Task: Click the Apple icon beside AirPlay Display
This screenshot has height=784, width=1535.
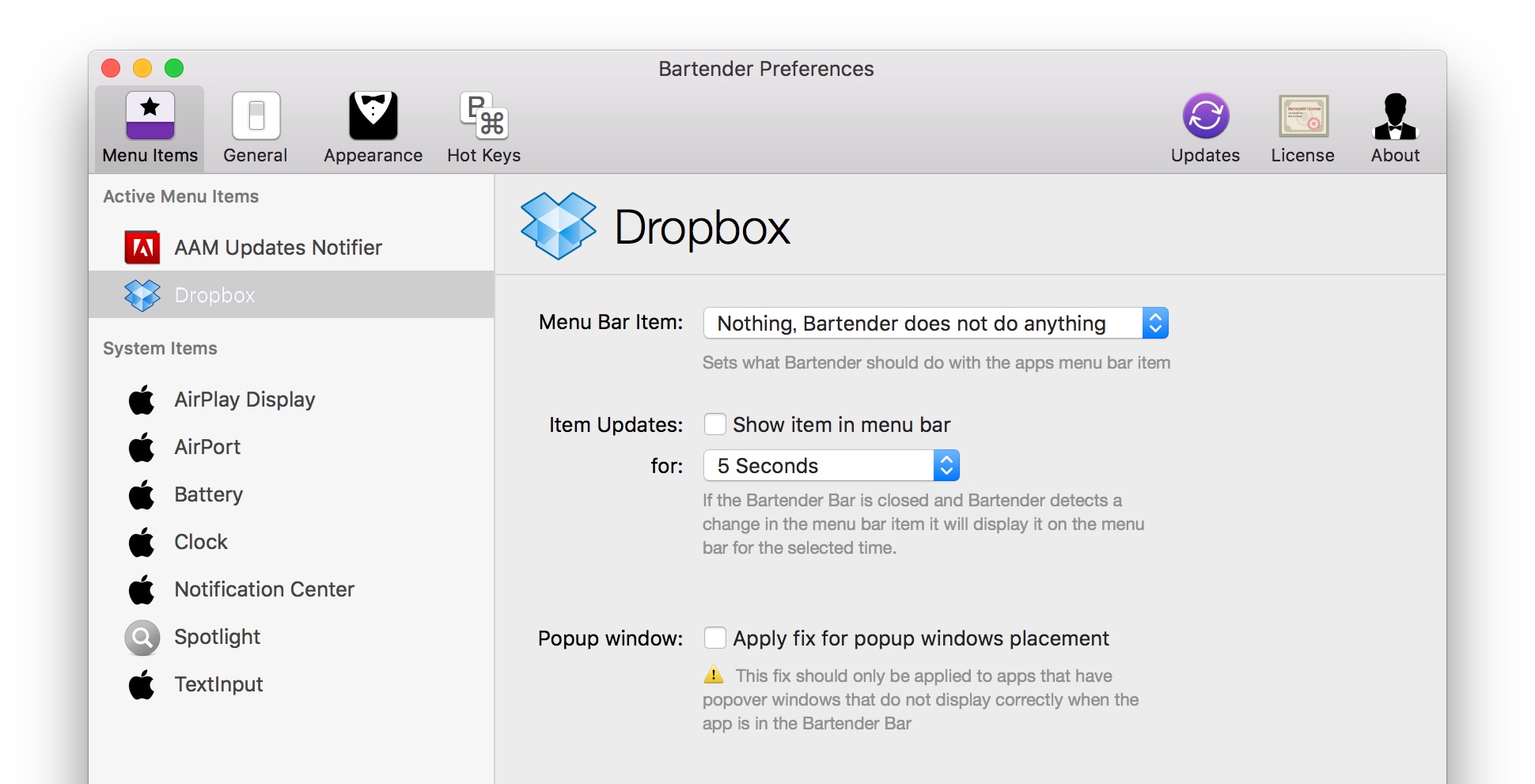Action: [142, 400]
